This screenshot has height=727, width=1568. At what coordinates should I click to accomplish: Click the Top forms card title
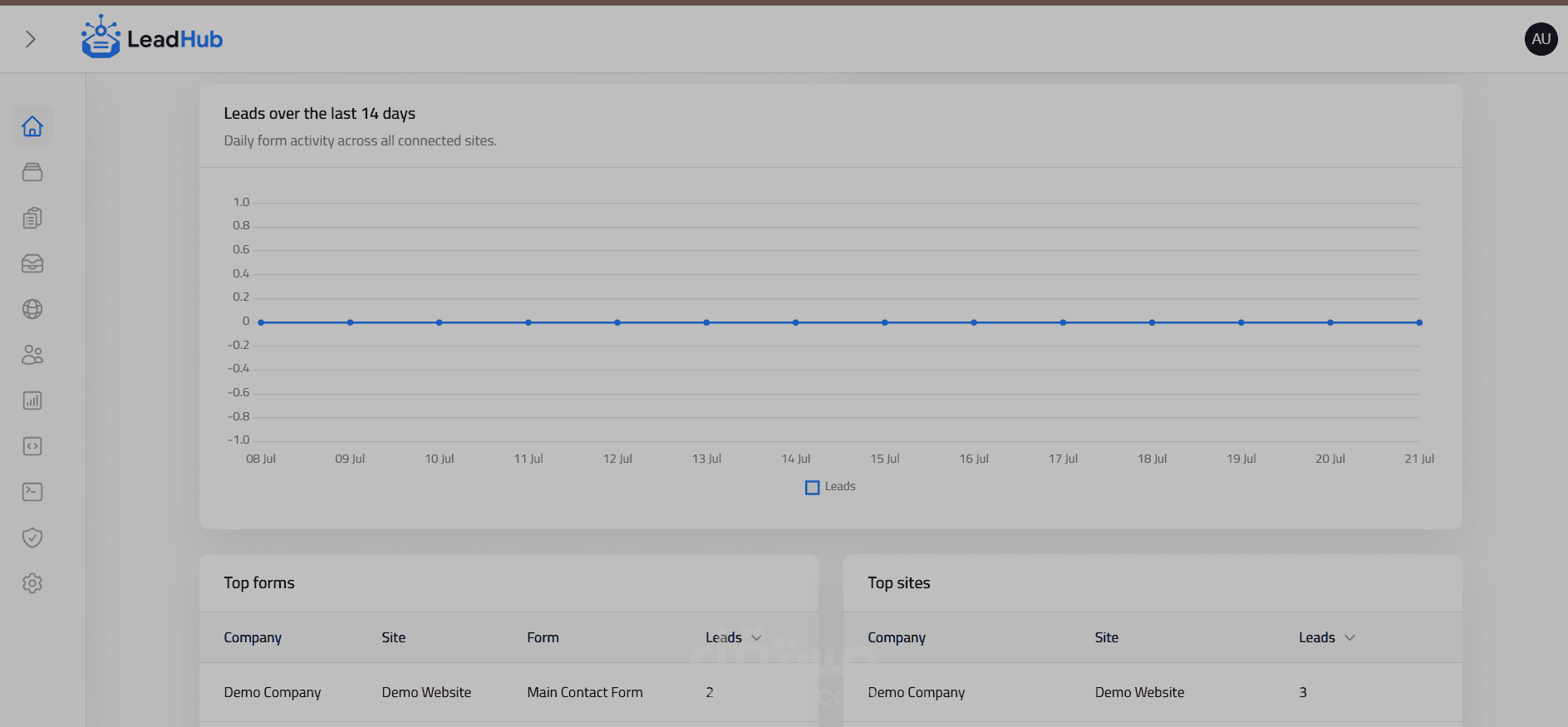pos(259,582)
